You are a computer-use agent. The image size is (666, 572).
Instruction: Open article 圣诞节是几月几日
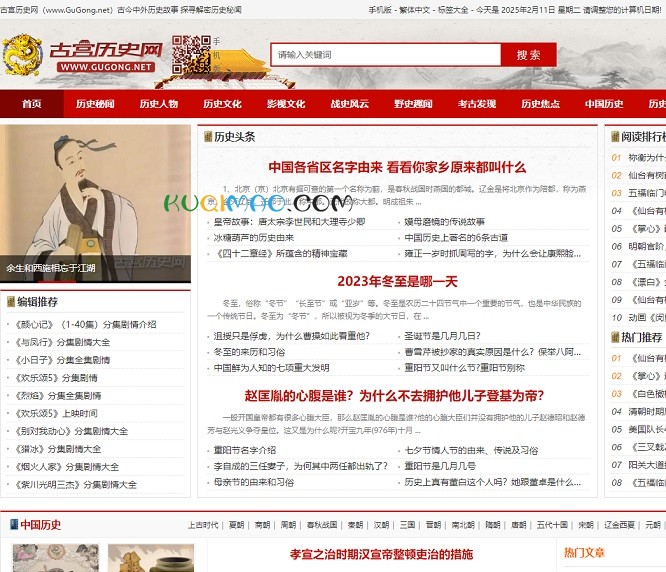point(442,336)
